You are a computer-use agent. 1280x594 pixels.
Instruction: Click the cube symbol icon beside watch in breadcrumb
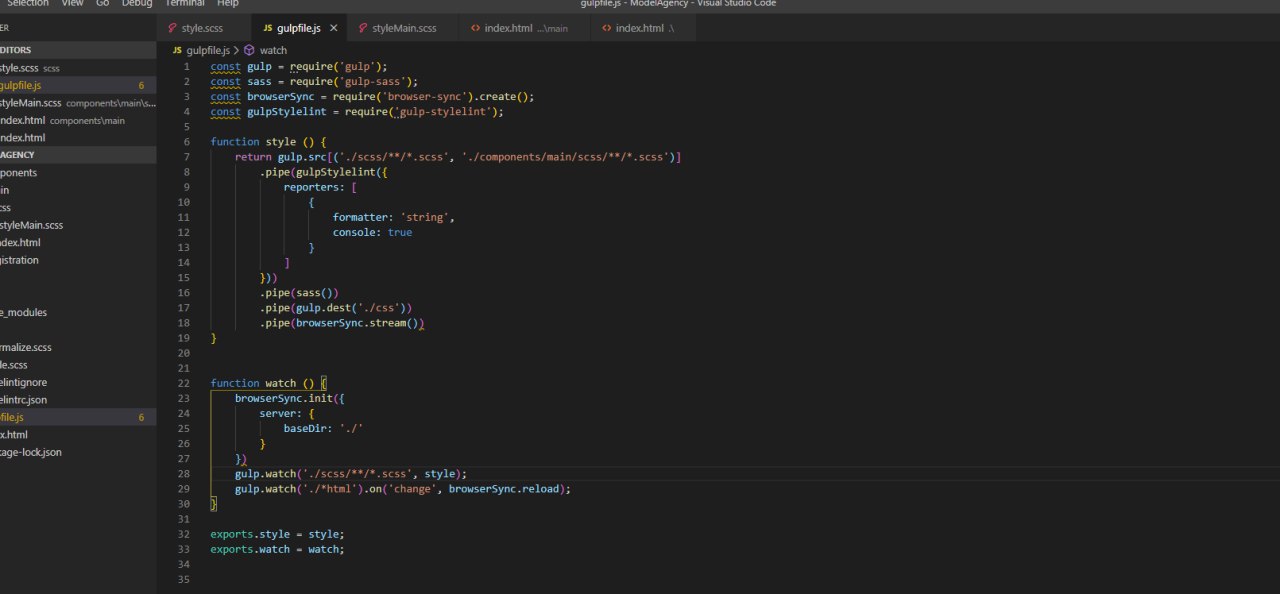[x=249, y=50]
